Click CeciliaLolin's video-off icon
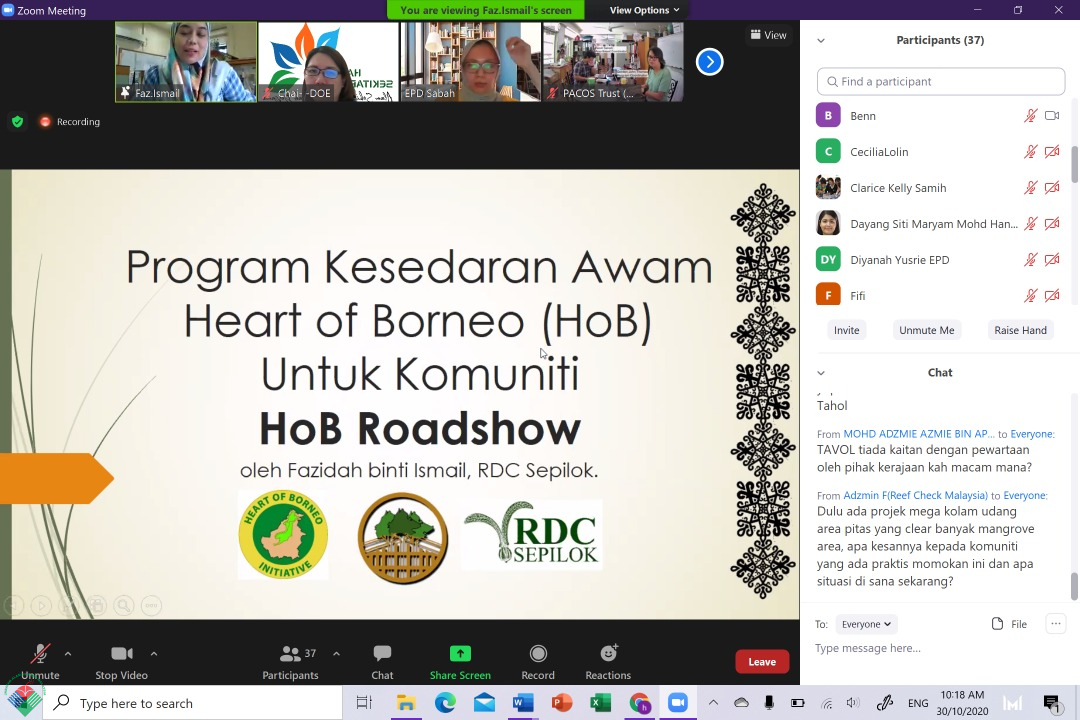 (1052, 152)
